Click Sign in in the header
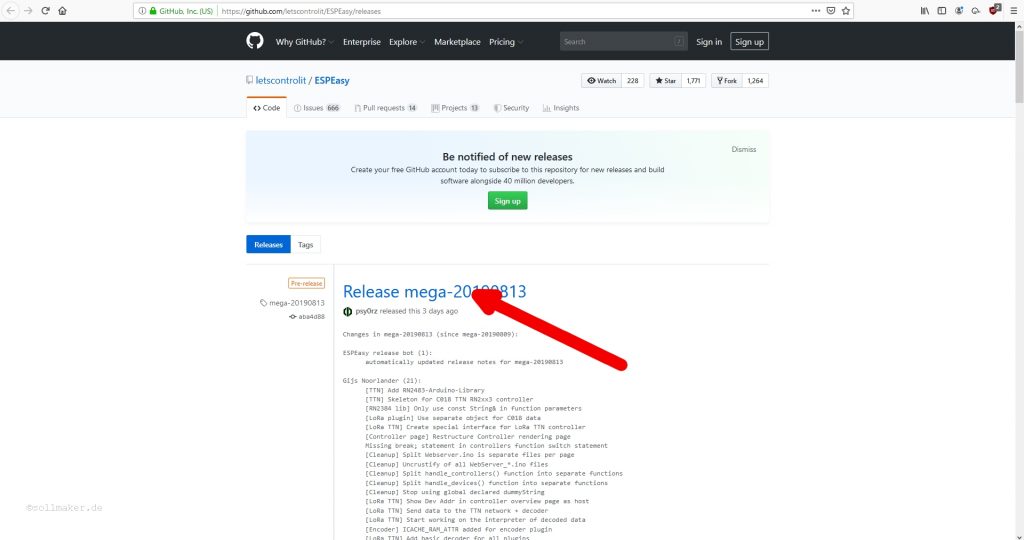This screenshot has height=540, width=1024. click(x=709, y=42)
